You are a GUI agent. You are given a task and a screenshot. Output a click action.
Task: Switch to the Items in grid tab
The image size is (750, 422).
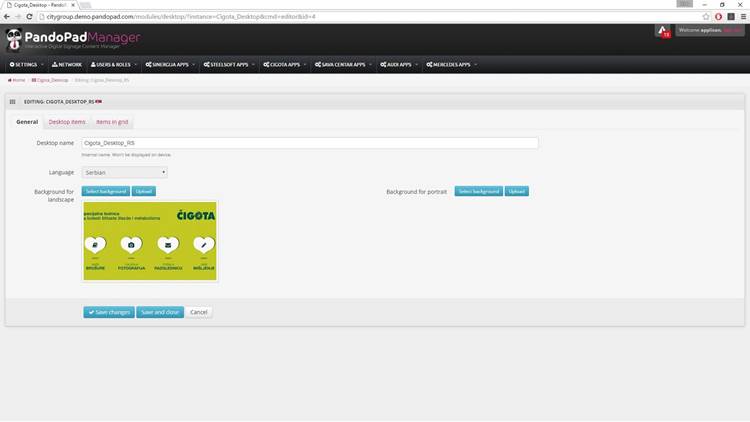(112, 122)
